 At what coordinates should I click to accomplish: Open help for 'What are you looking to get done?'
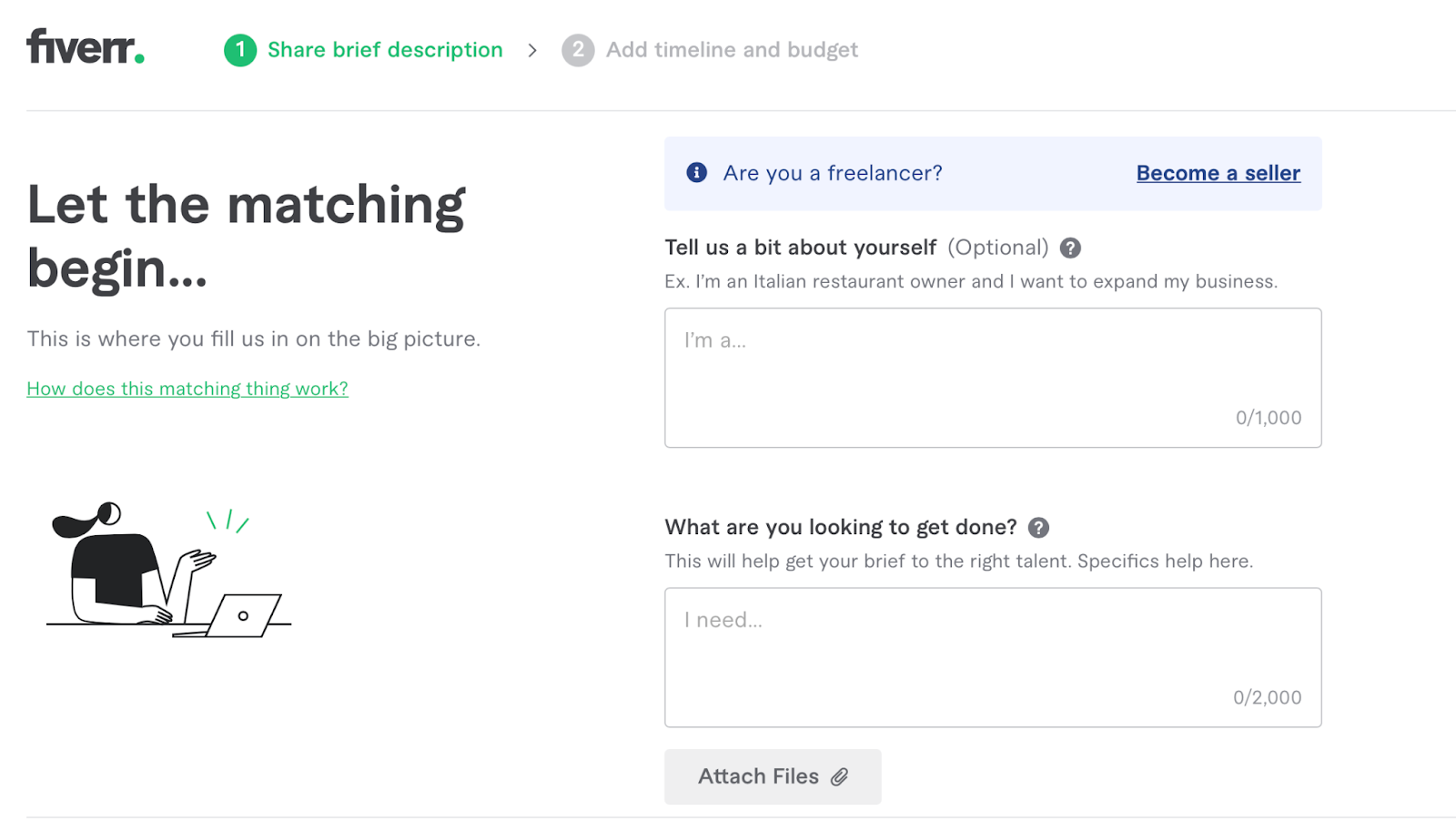point(1038,528)
